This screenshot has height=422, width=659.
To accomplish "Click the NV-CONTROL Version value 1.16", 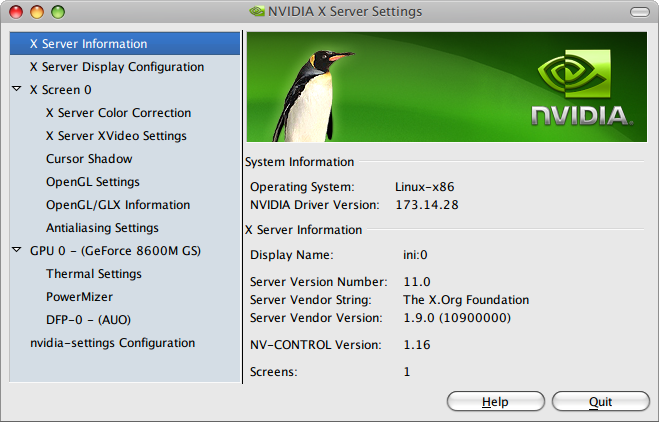I will (417, 345).
